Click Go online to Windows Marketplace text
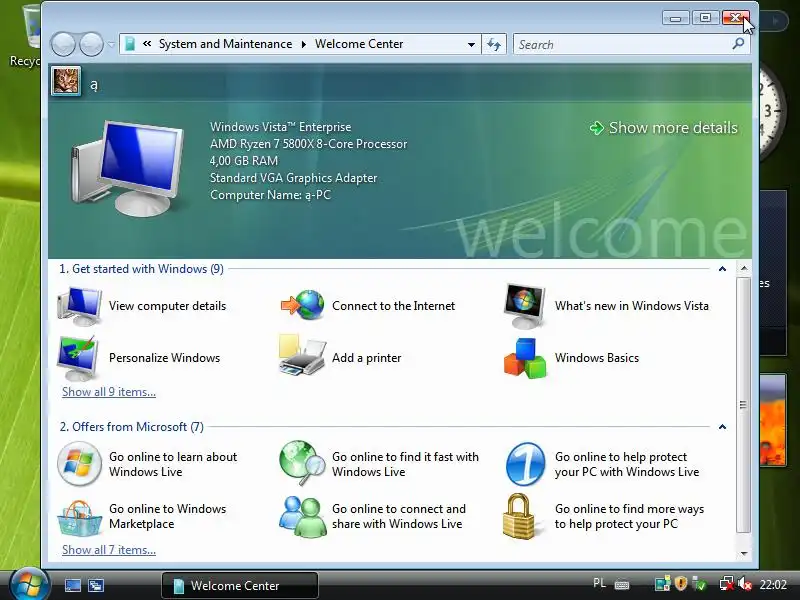Viewport: 800px width, 600px height. point(167,516)
